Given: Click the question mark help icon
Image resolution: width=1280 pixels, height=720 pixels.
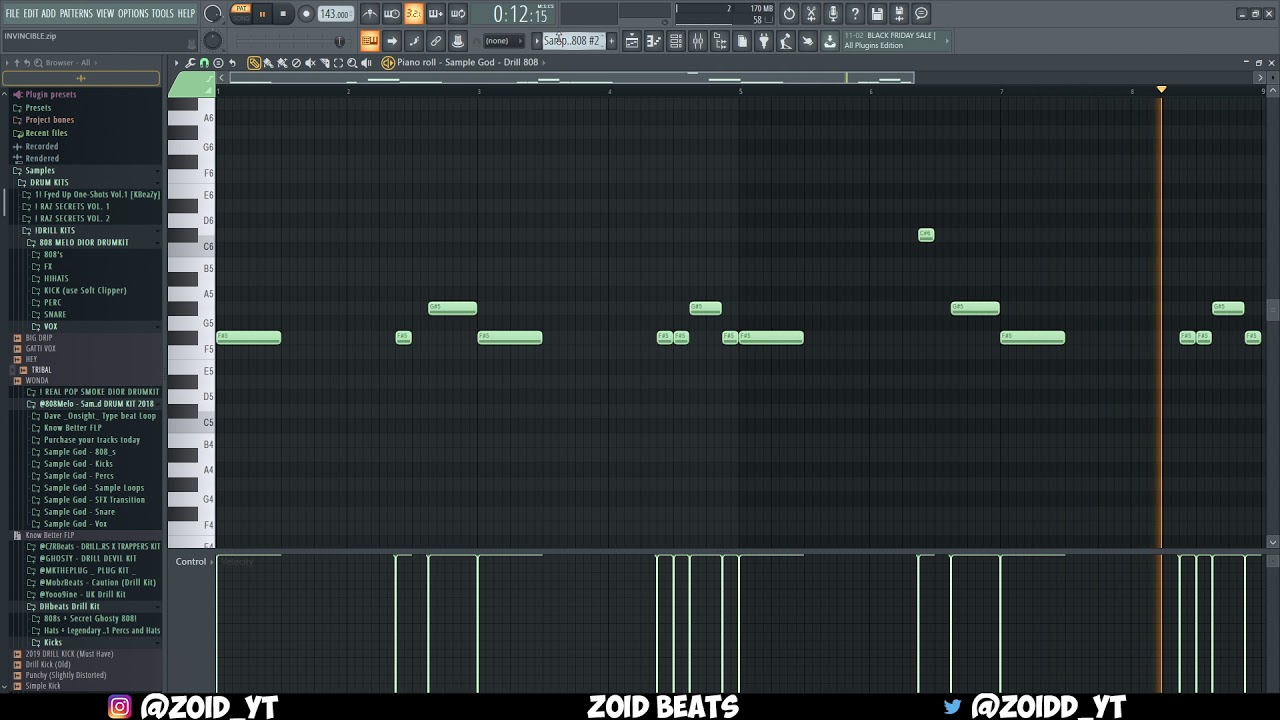Looking at the screenshot, I should point(855,14).
